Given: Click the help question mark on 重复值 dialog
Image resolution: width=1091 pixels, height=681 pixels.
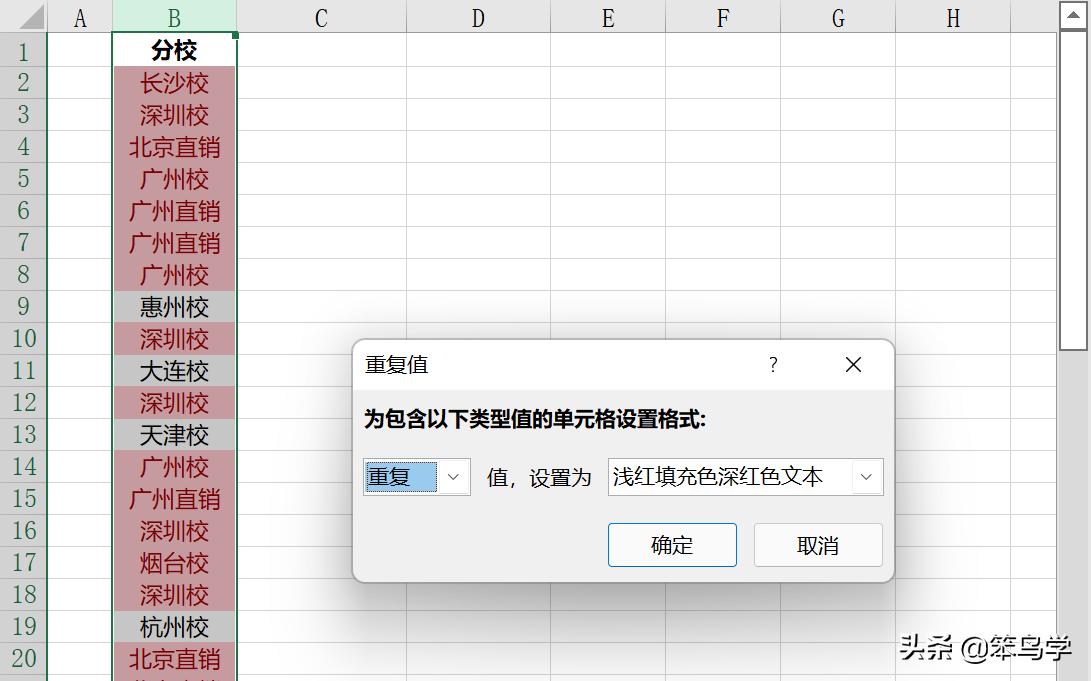Looking at the screenshot, I should click(x=772, y=365).
